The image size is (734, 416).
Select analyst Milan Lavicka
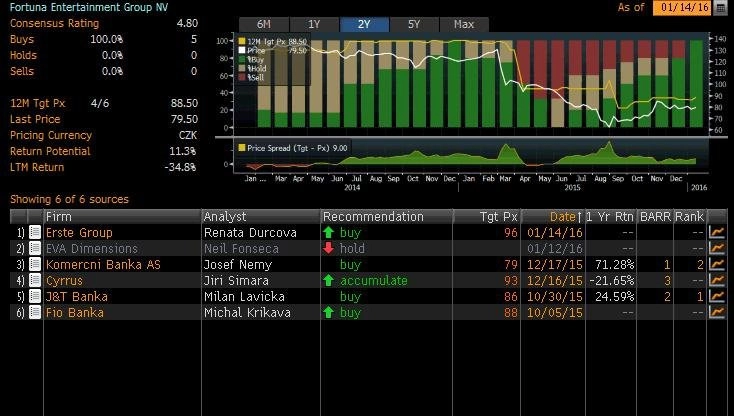pos(244,296)
